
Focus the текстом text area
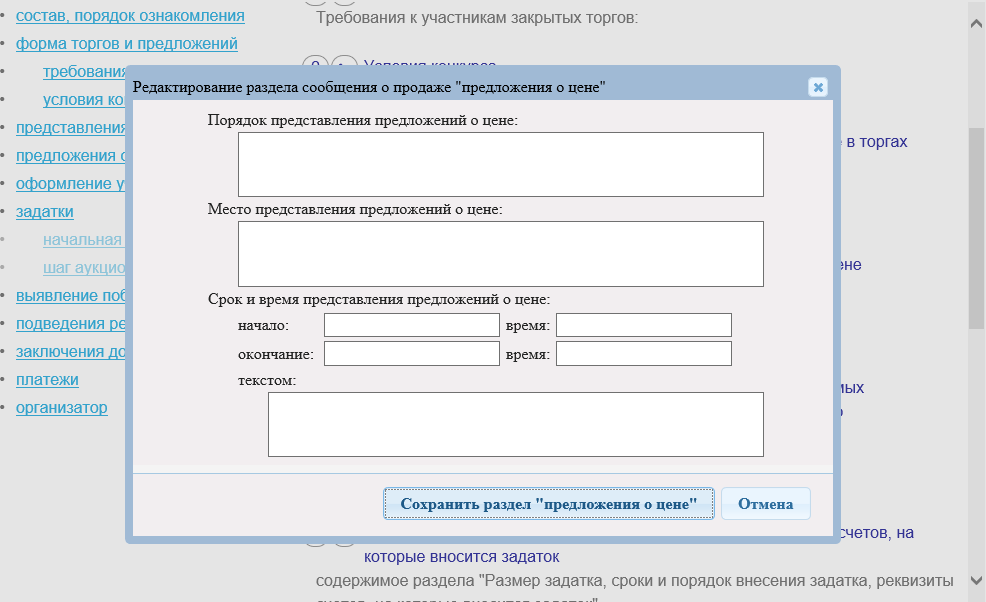click(x=515, y=424)
